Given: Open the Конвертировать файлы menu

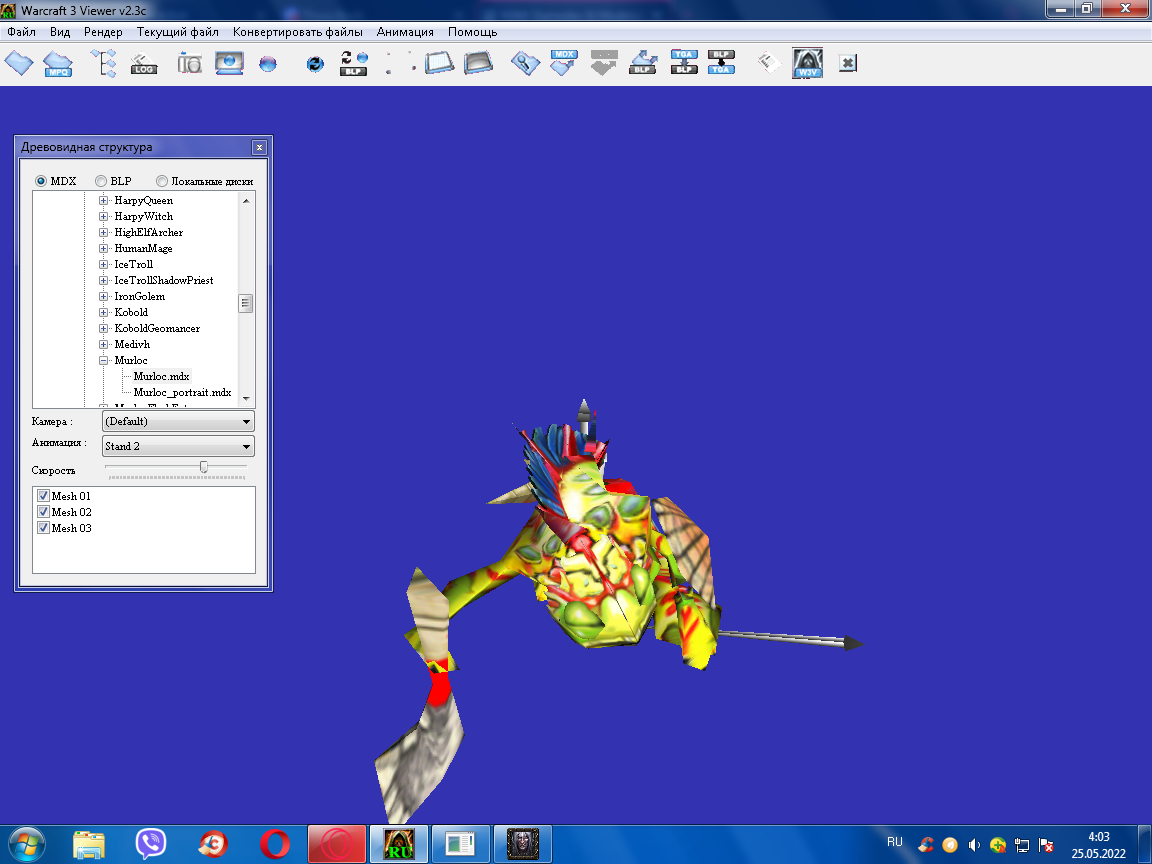Looking at the screenshot, I should point(298,32).
